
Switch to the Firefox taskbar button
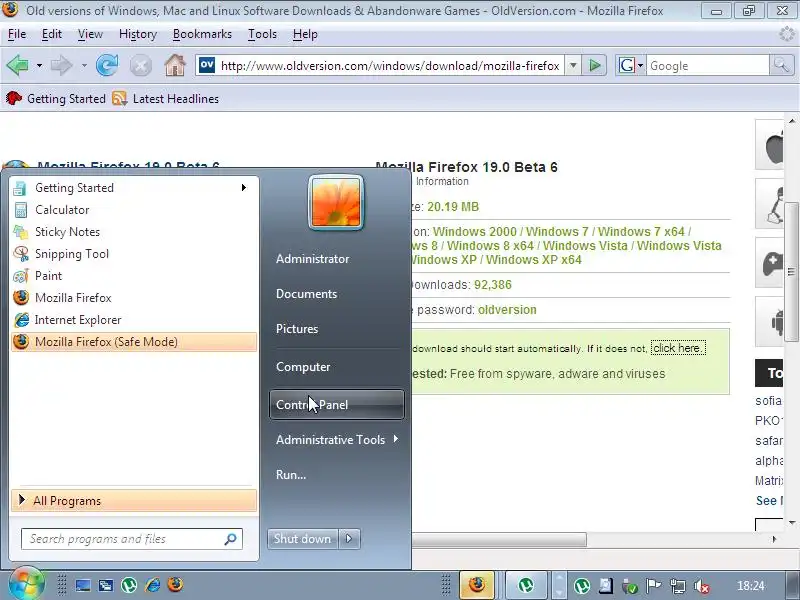pos(477,584)
